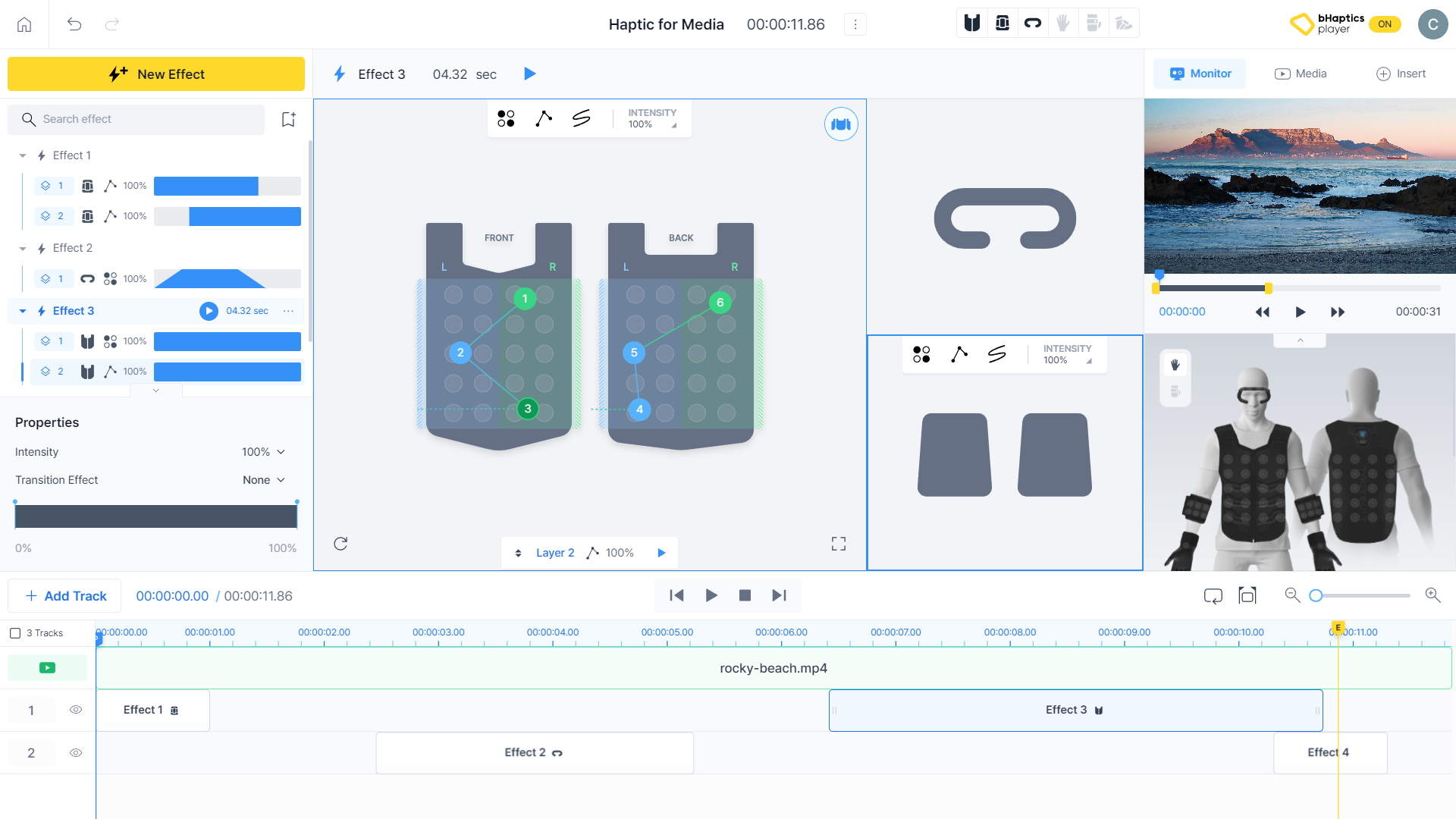Select the foot device icon in top bar
Screen dimensions: 1456x819
pos(1124,24)
